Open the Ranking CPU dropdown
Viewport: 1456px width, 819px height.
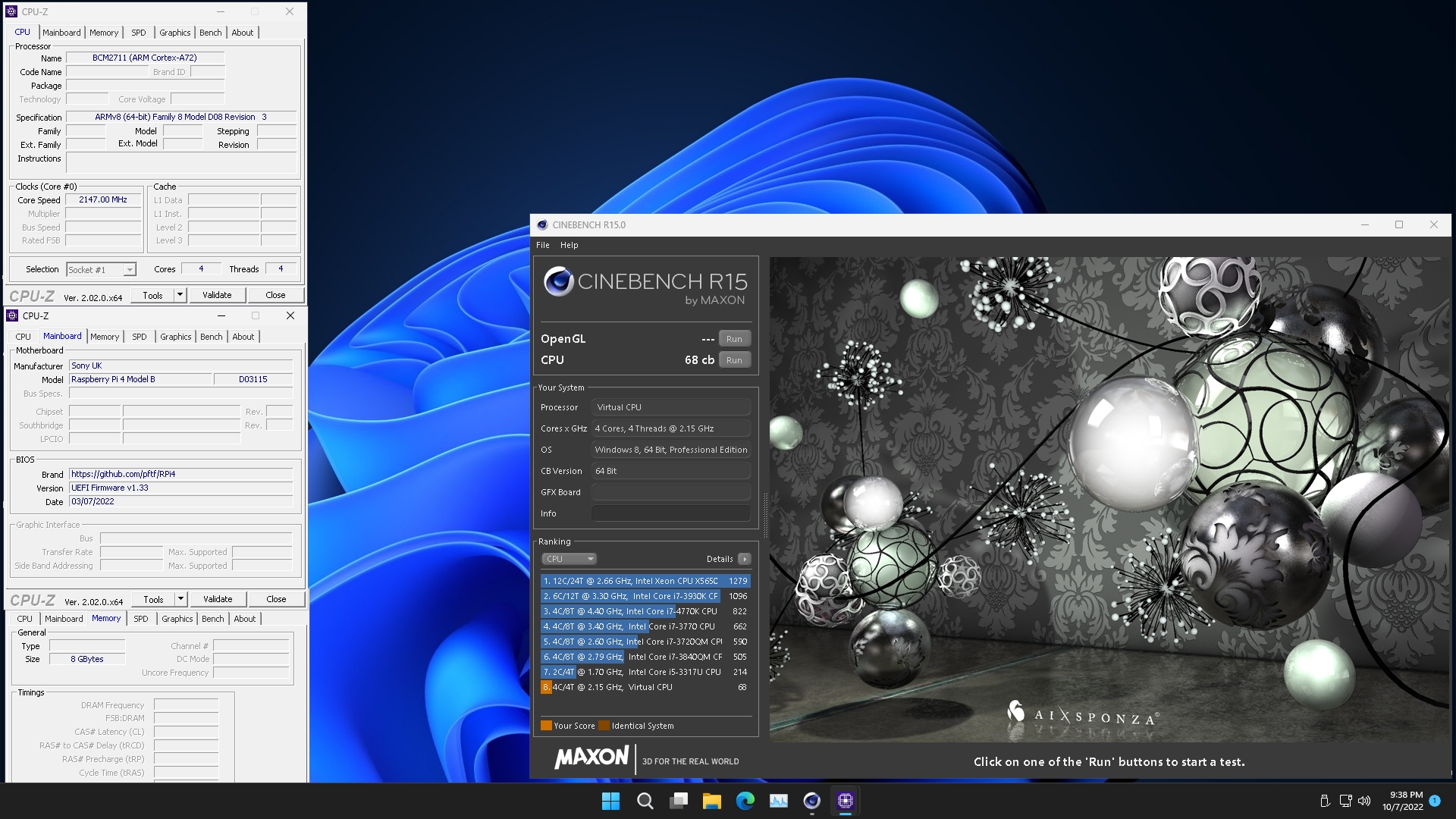(x=569, y=559)
